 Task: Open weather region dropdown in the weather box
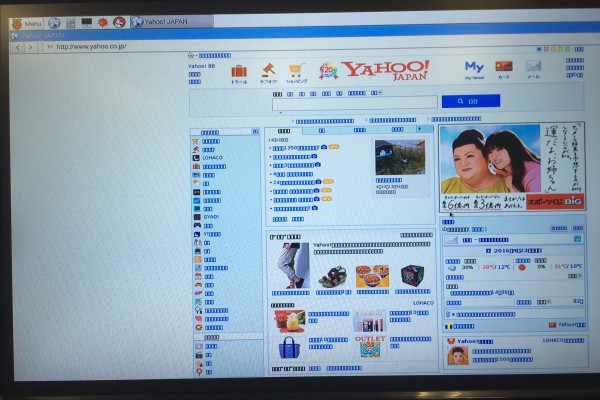point(575,276)
